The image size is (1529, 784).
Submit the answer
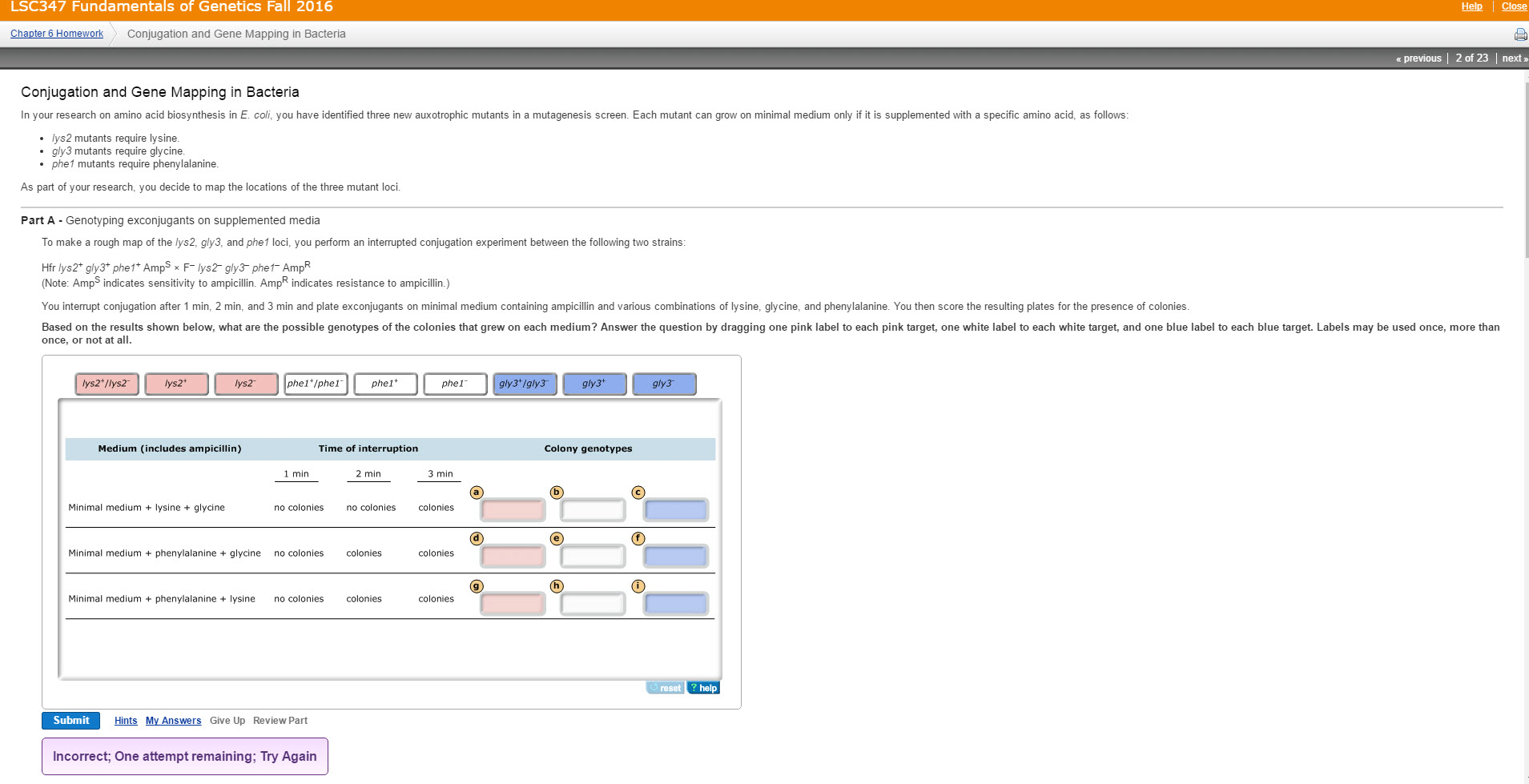(x=71, y=721)
